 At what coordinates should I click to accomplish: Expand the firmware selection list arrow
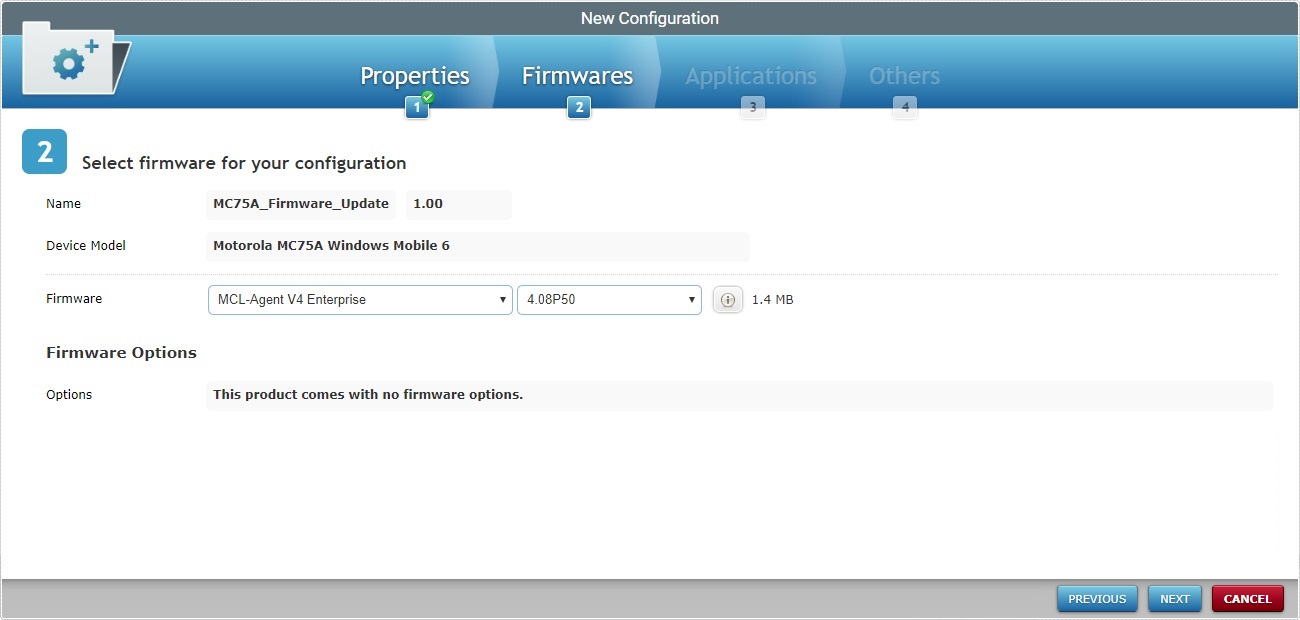pyautogui.click(x=502, y=299)
